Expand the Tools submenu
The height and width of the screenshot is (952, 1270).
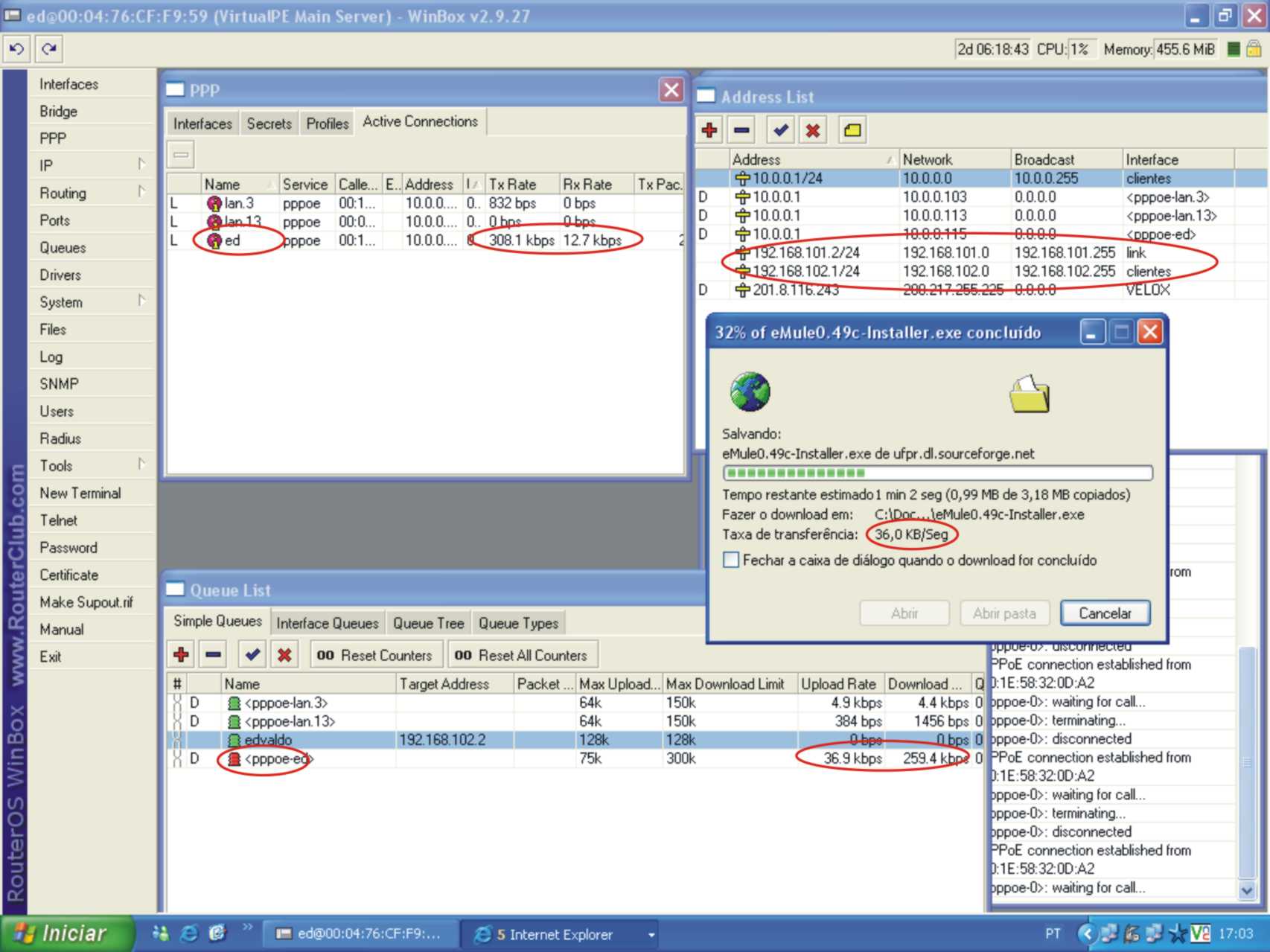[89, 466]
